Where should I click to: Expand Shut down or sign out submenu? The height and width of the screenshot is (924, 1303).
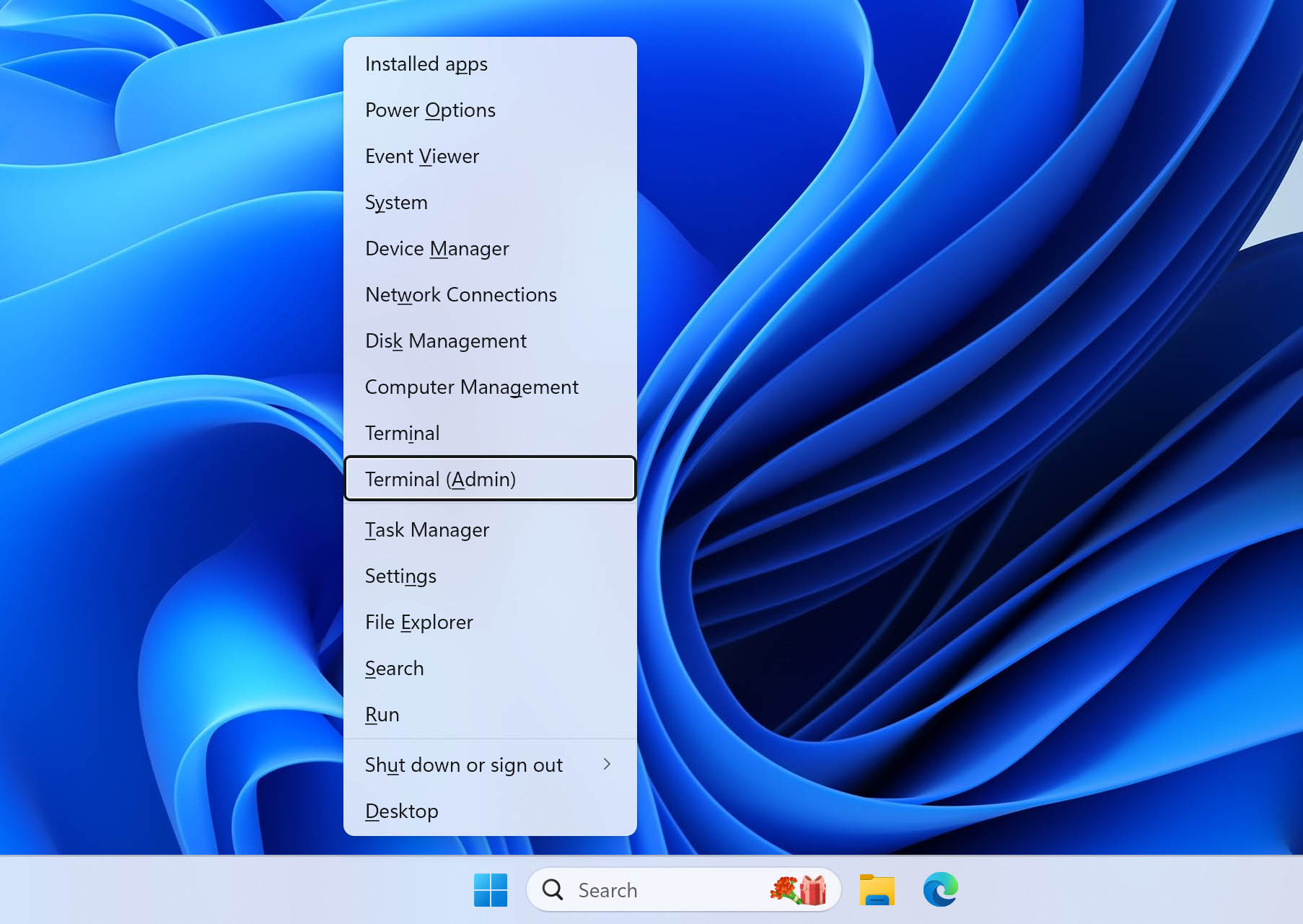(x=491, y=765)
